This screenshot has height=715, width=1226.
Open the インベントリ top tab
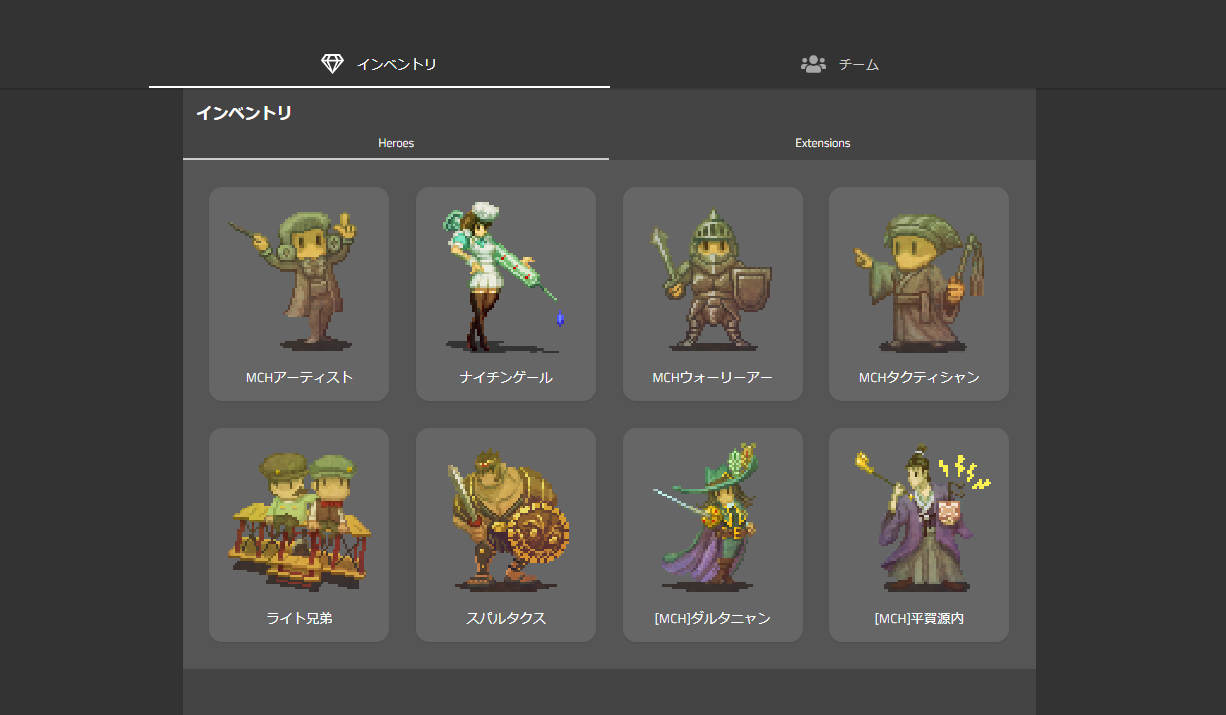[396, 64]
